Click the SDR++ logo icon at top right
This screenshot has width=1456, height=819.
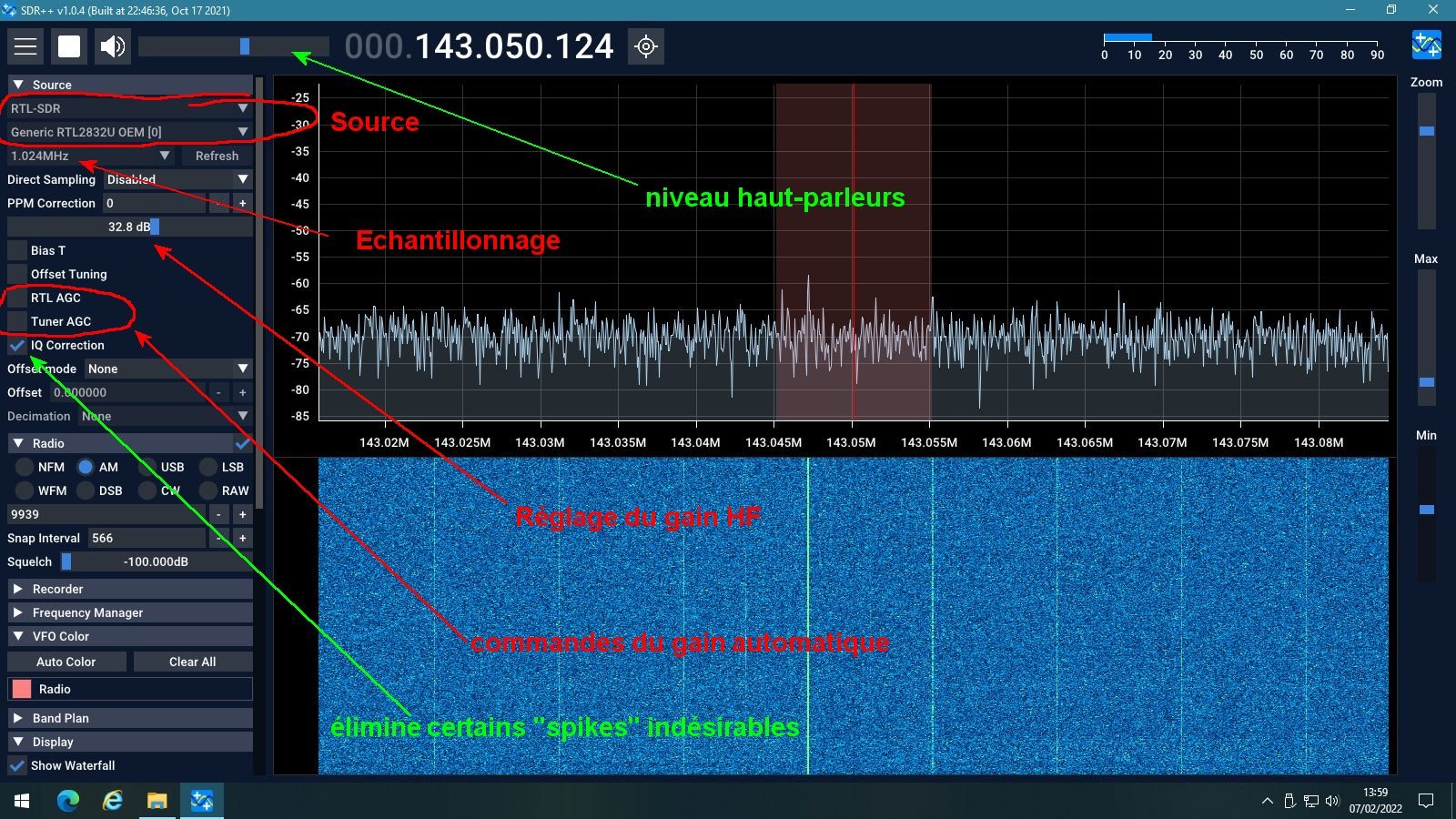[x=1426, y=44]
